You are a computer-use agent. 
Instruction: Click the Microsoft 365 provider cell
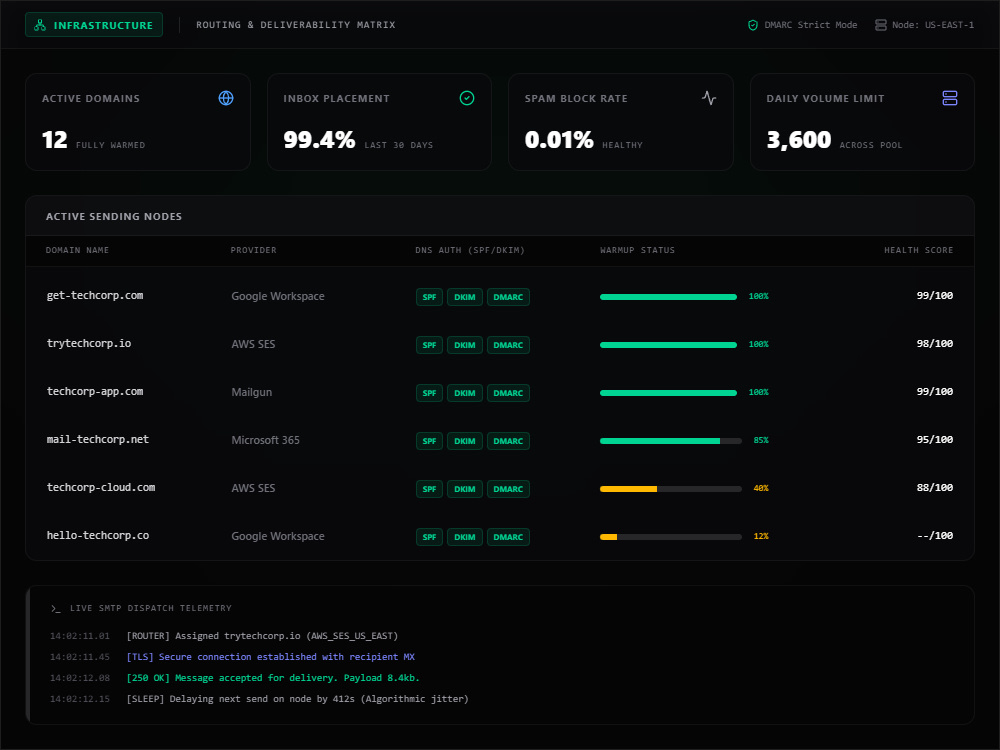[x=265, y=440]
